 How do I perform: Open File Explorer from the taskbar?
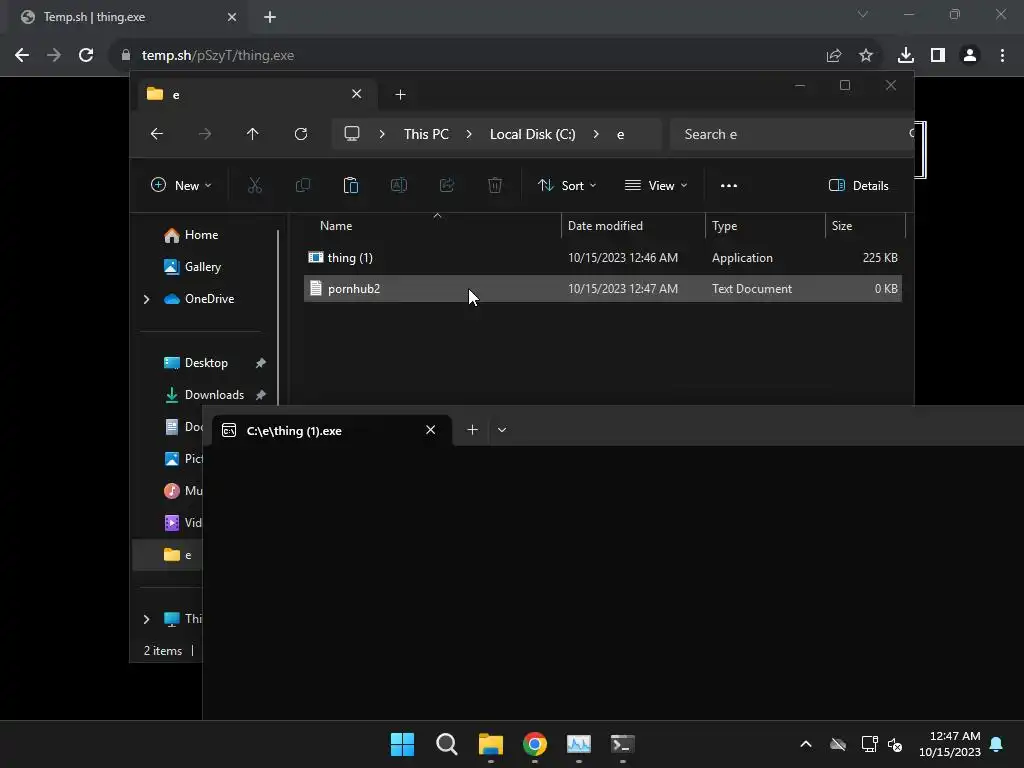490,744
